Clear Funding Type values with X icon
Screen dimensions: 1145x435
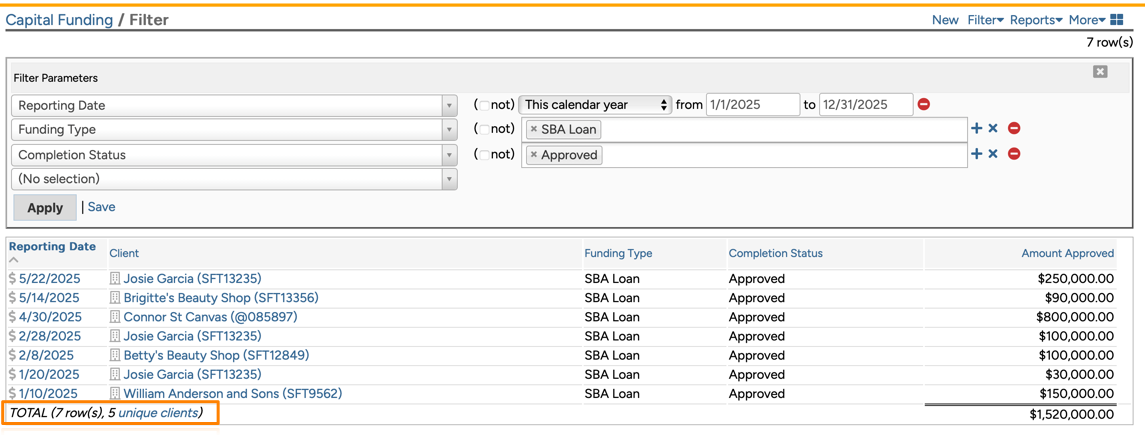point(993,128)
